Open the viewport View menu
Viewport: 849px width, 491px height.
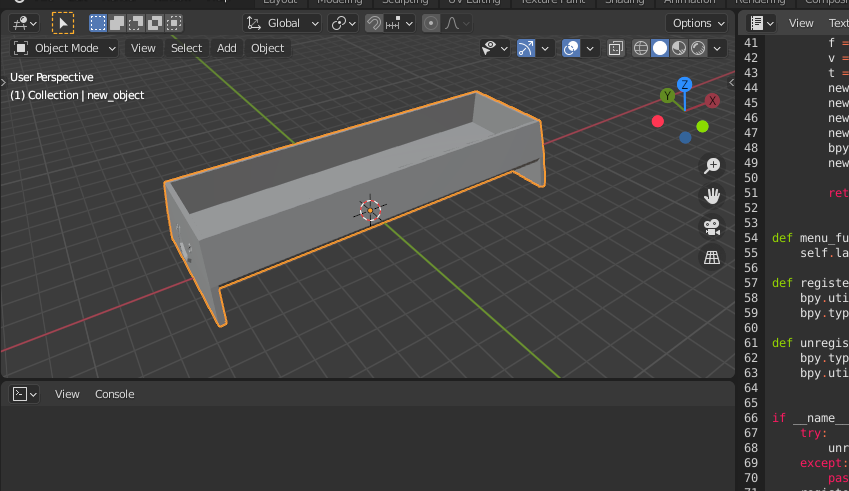point(143,48)
